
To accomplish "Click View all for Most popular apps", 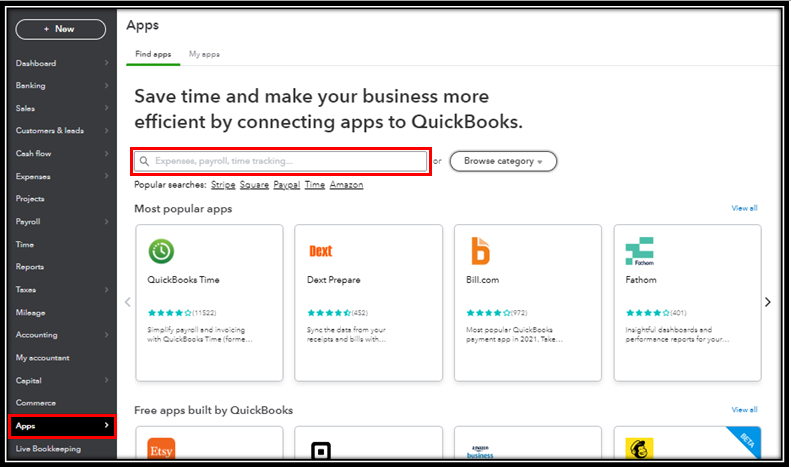I will pyautogui.click(x=744, y=208).
